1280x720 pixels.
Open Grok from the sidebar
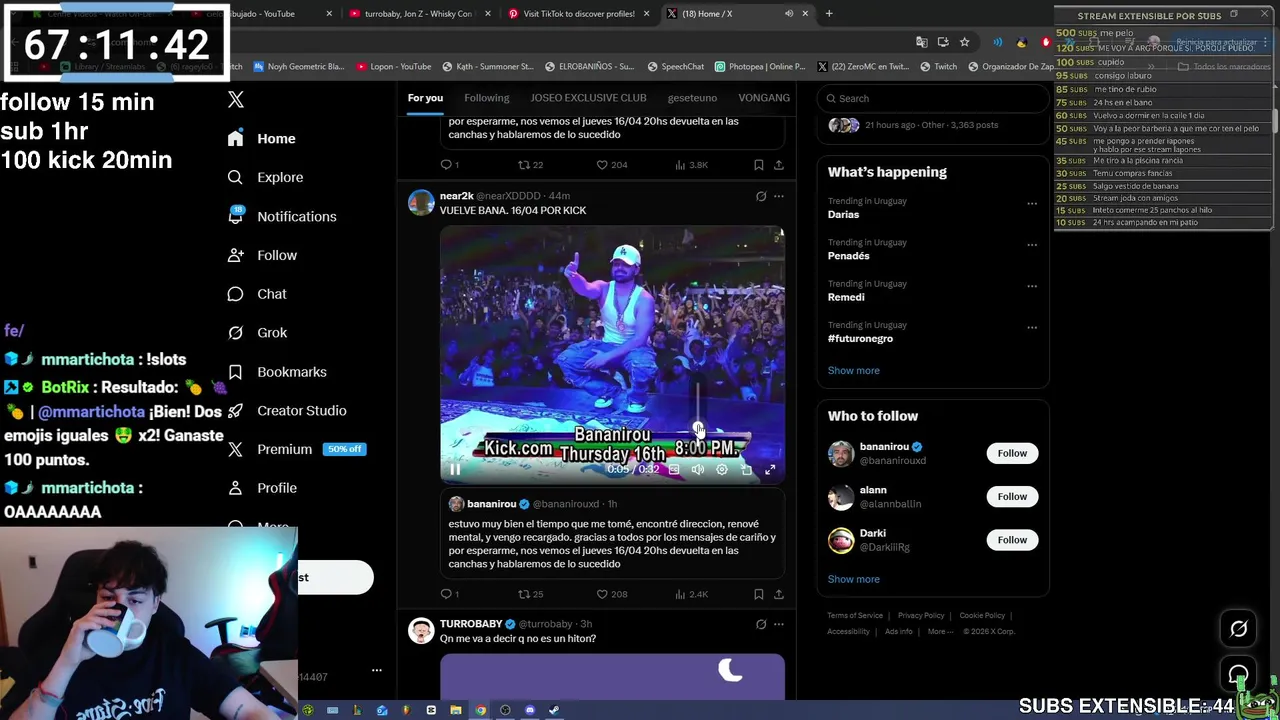tap(257, 333)
